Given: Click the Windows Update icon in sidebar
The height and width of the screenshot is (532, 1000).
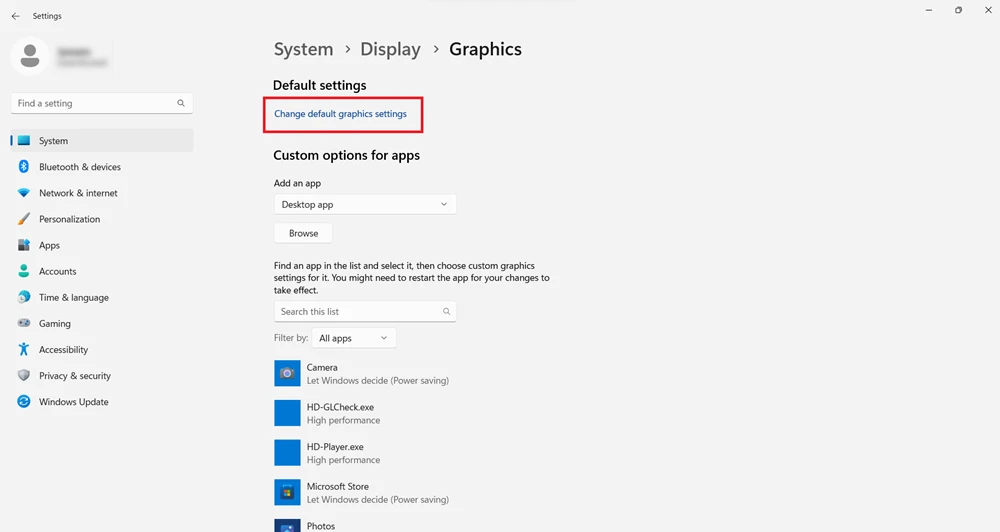Looking at the screenshot, I should pyautogui.click(x=24, y=401).
